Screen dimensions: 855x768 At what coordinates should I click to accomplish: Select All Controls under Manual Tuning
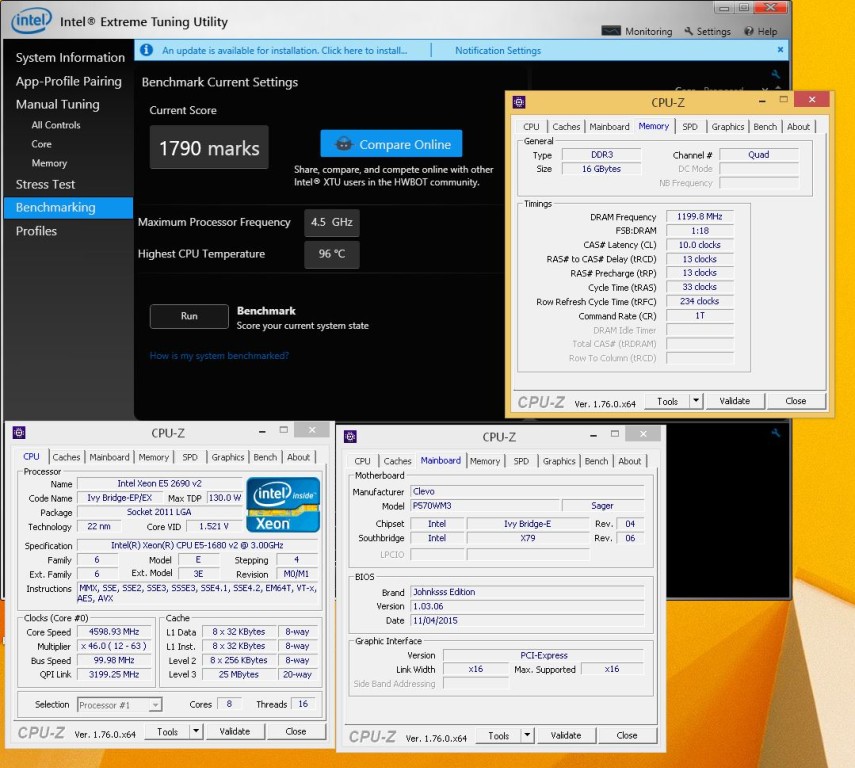tap(56, 125)
